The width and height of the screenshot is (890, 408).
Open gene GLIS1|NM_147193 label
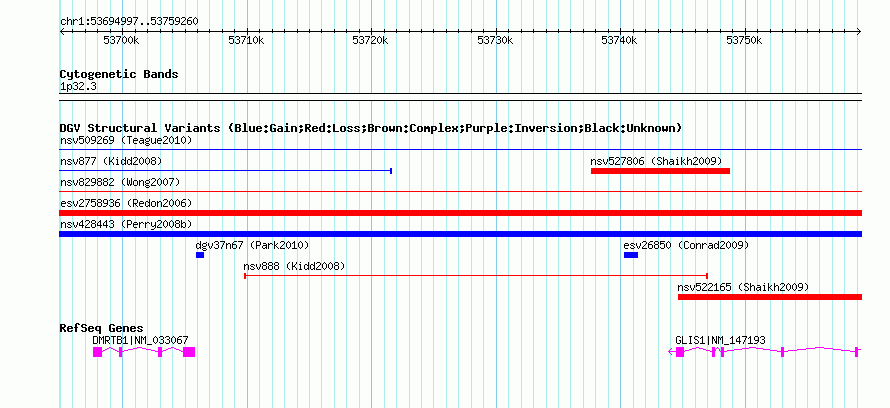click(x=720, y=340)
